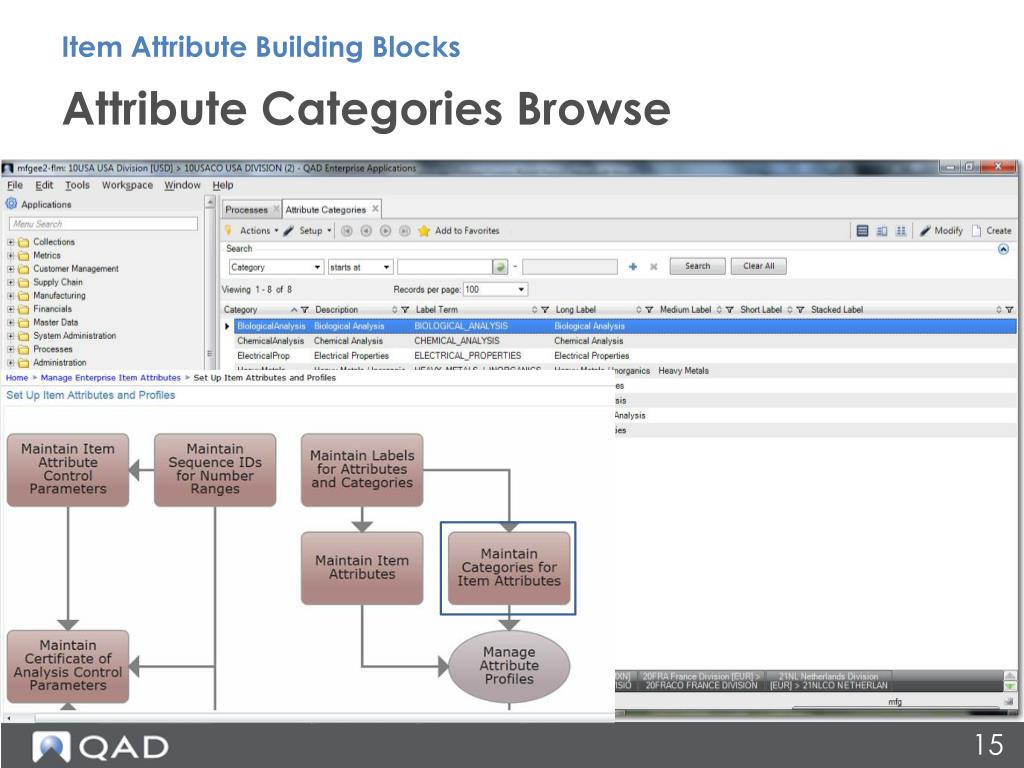The height and width of the screenshot is (768, 1024).
Task: Go to next record navigation icon
Action: [x=385, y=231]
